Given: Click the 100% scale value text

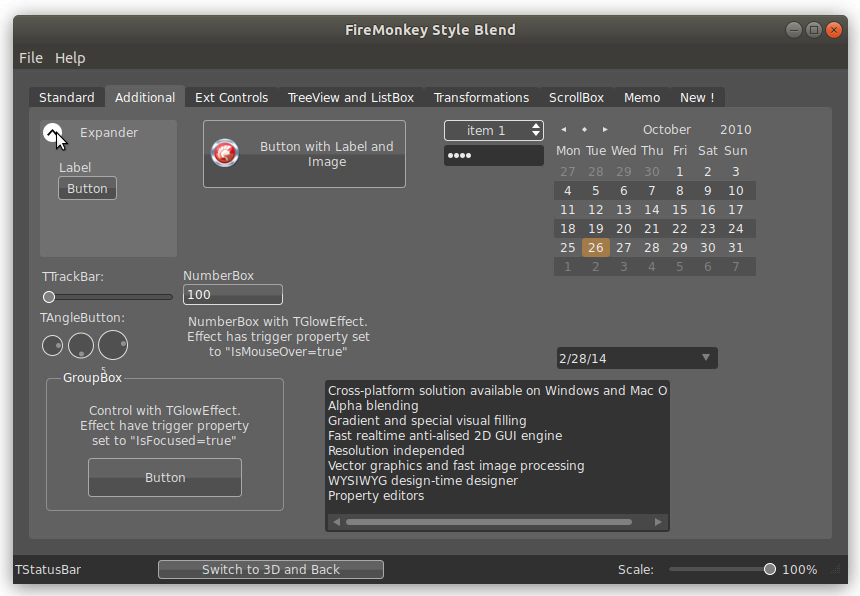Looking at the screenshot, I should 799,570.
